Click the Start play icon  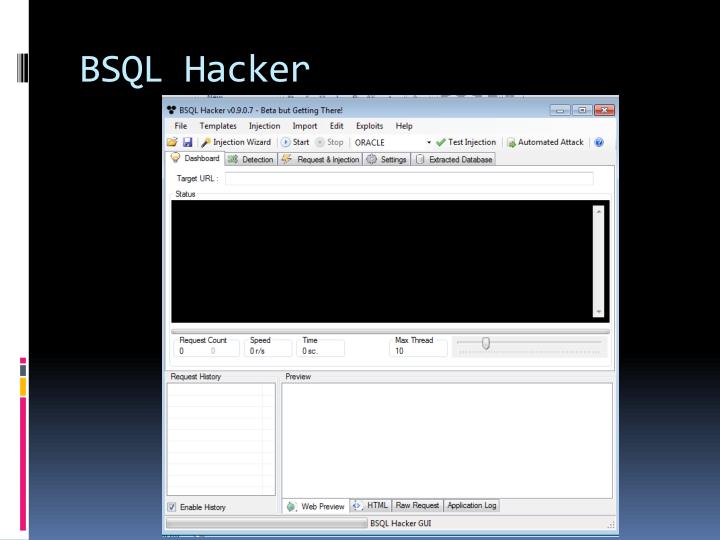[286, 142]
